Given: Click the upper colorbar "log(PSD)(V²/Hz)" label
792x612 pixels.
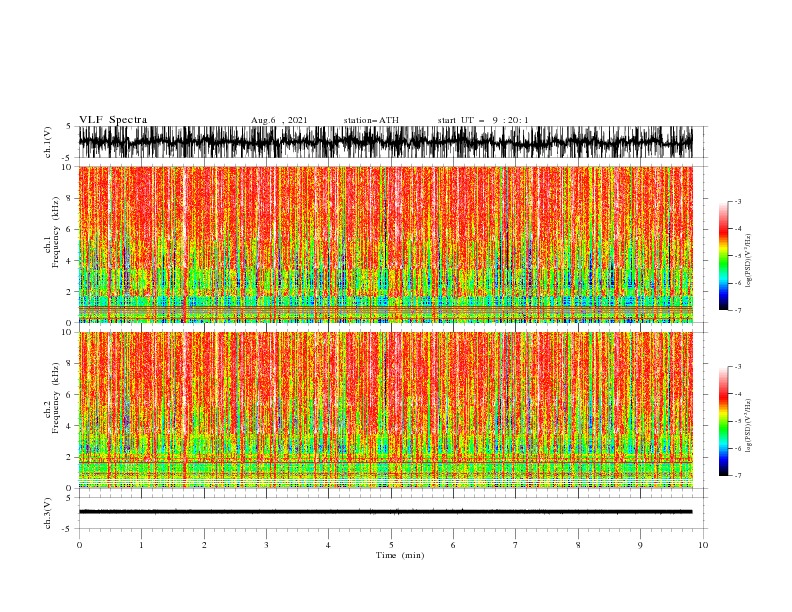Looking at the screenshot, I should coord(749,260).
